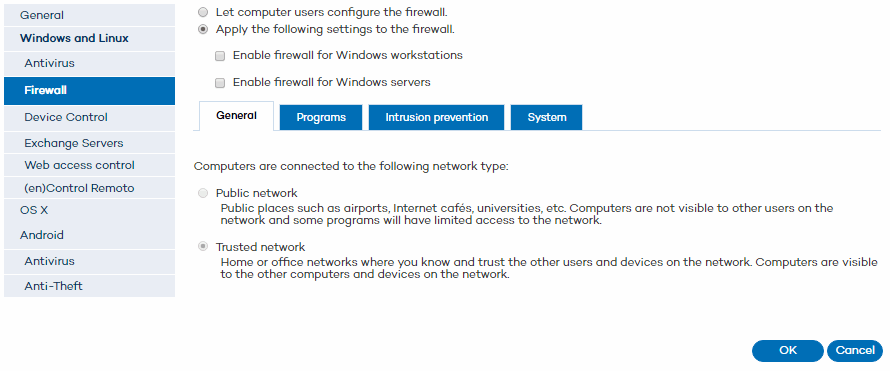This screenshot has width=890, height=371.
Task: Select Apply the following settings radio button
Action: pyautogui.click(x=203, y=29)
